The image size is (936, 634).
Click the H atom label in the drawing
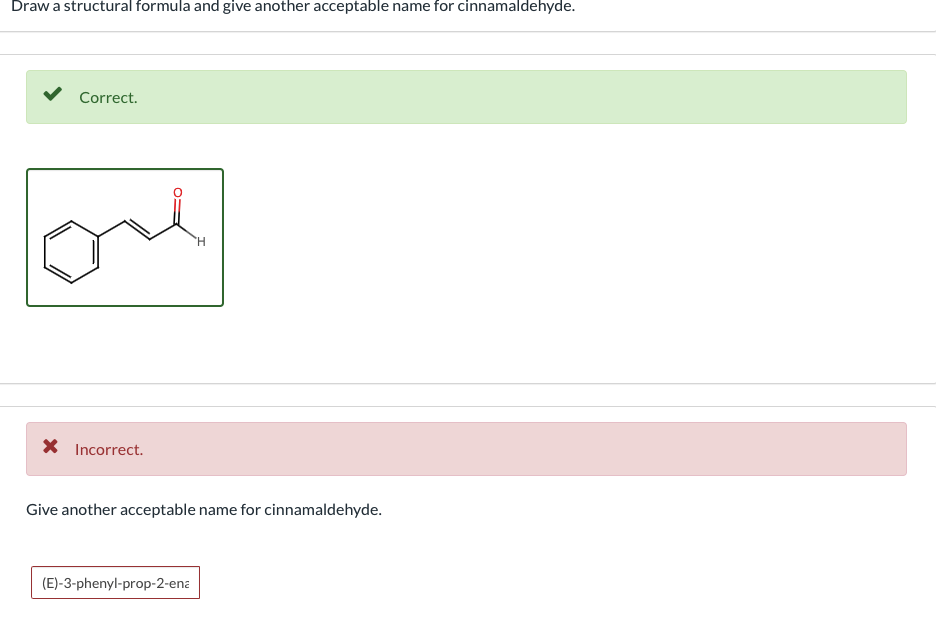[x=199, y=242]
